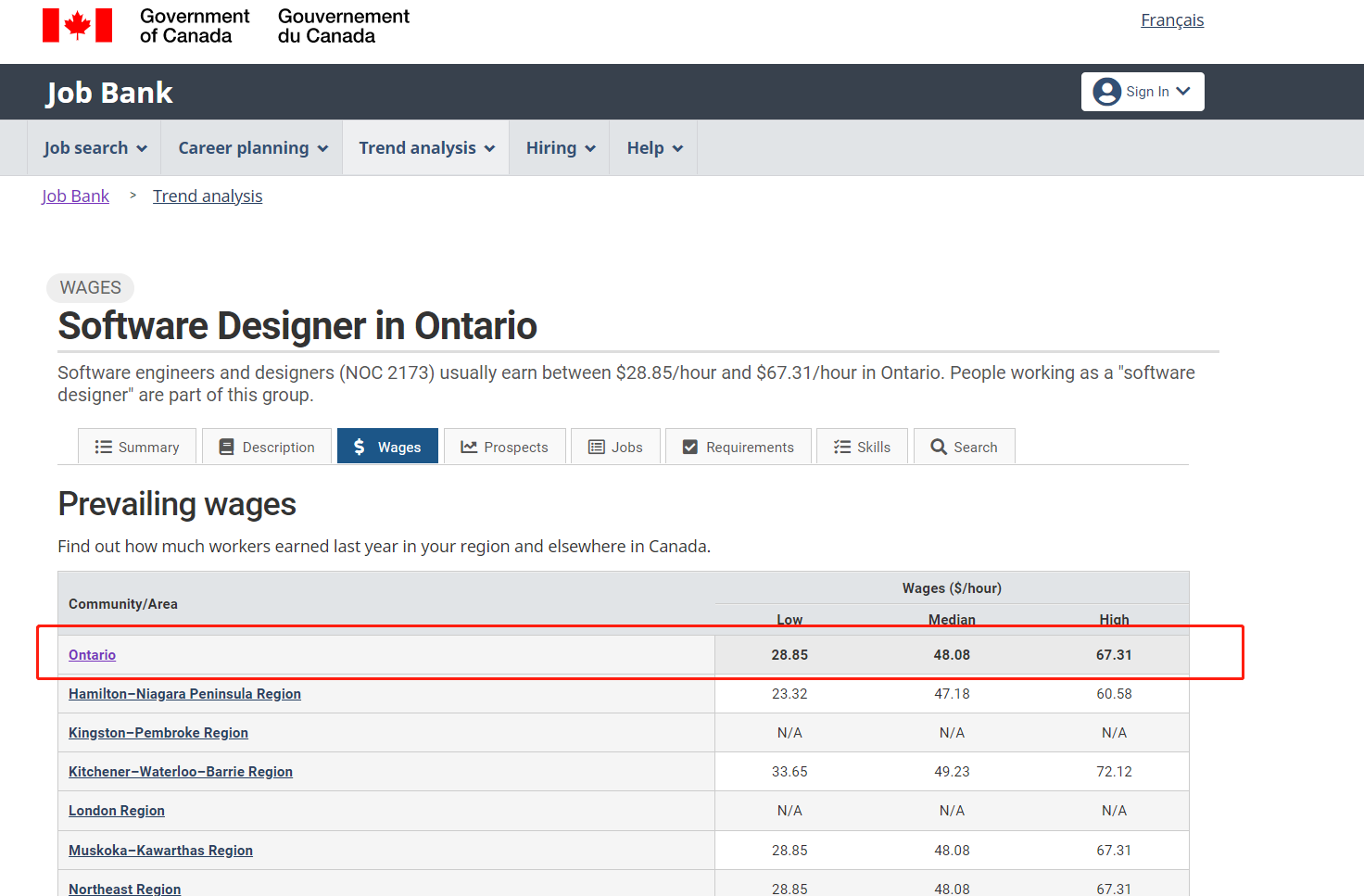1364x896 pixels.
Task: Switch language to Français
Action: (1171, 20)
